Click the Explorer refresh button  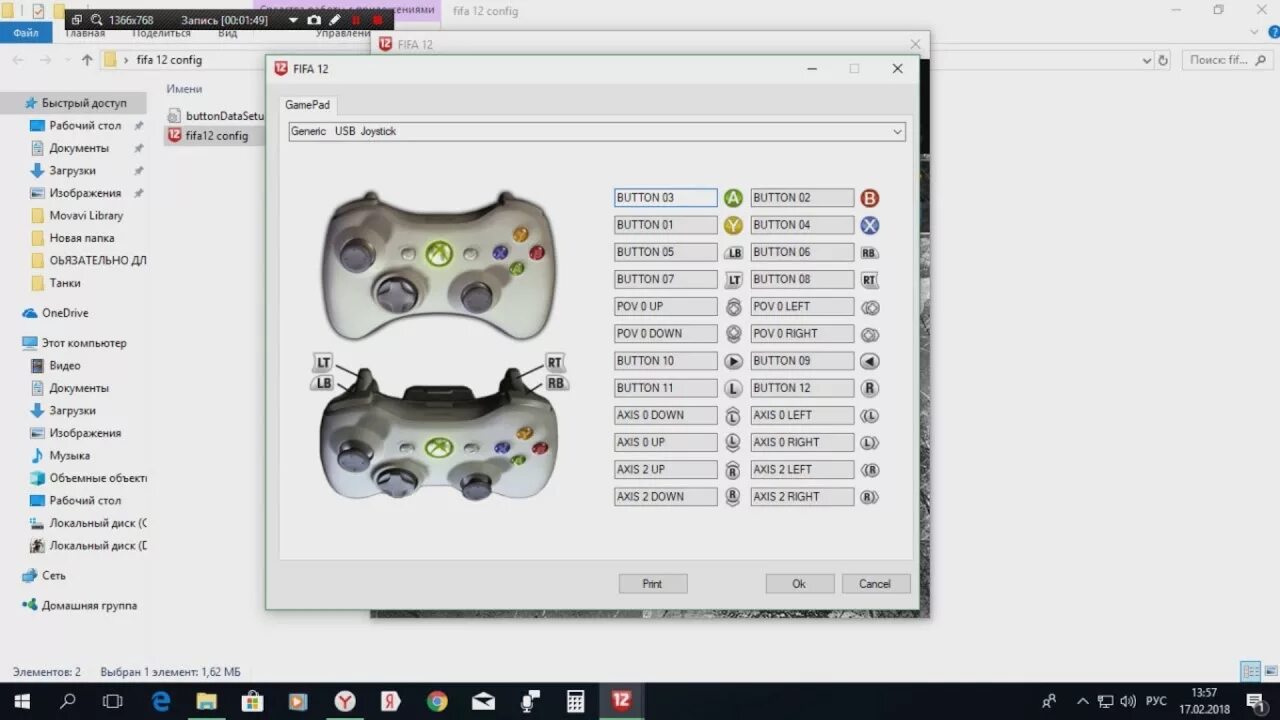(1163, 60)
